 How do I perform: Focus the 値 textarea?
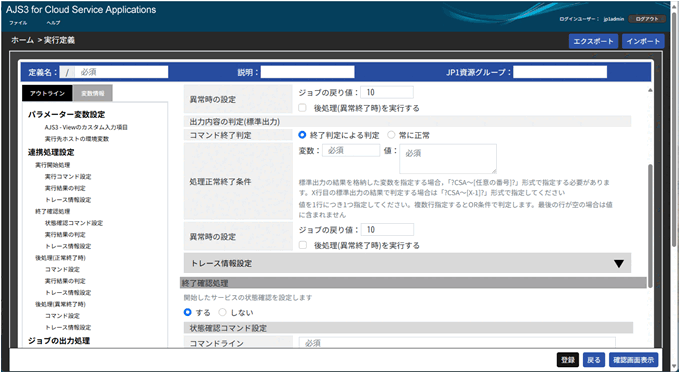[x=448, y=159]
